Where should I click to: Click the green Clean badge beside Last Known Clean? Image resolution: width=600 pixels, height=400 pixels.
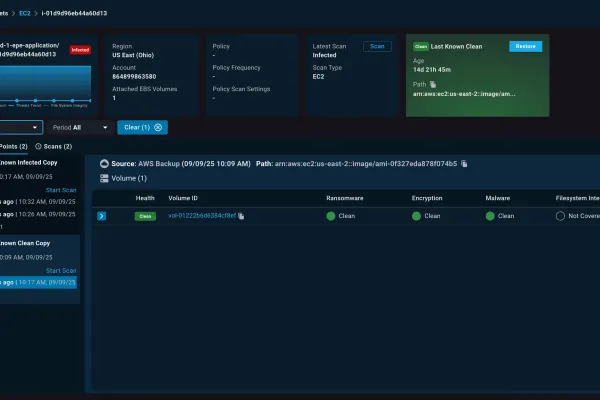421,47
